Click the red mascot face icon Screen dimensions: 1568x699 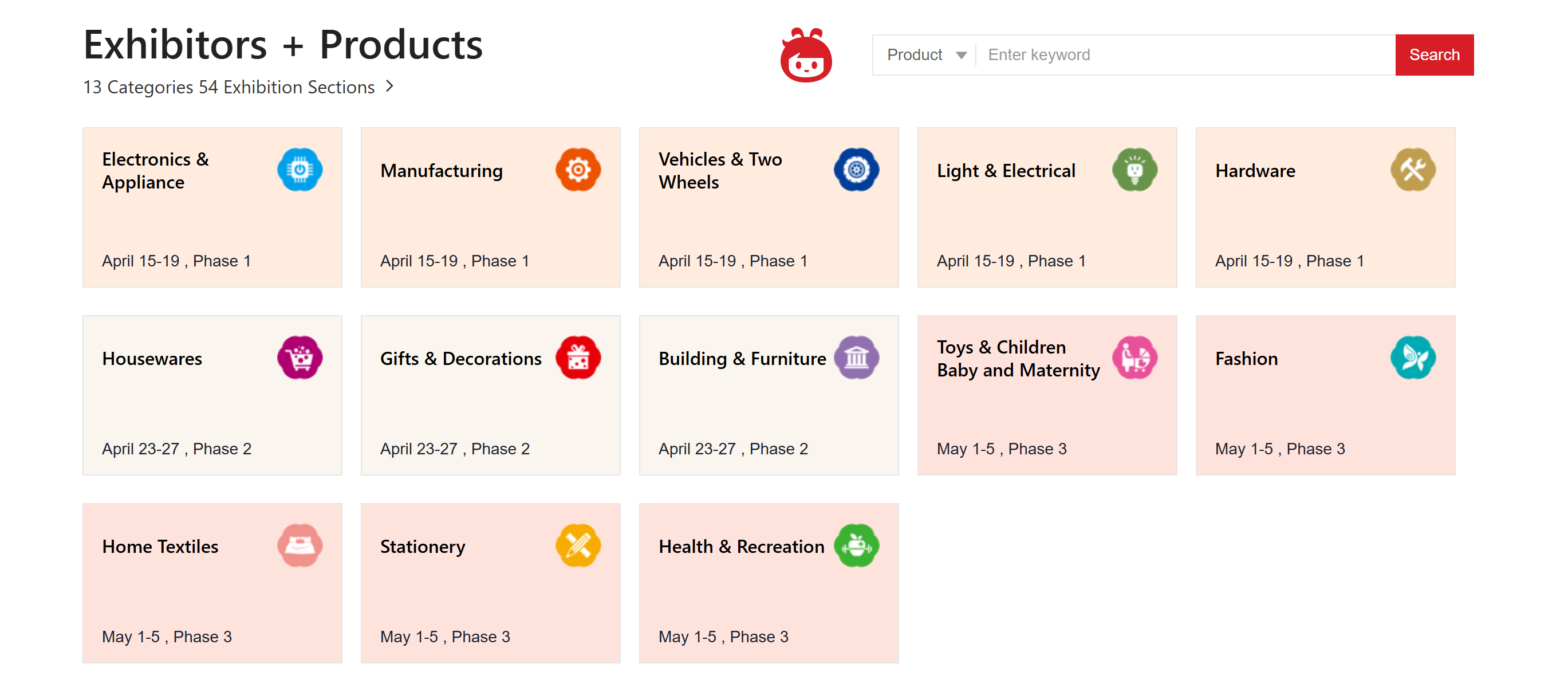point(806,56)
